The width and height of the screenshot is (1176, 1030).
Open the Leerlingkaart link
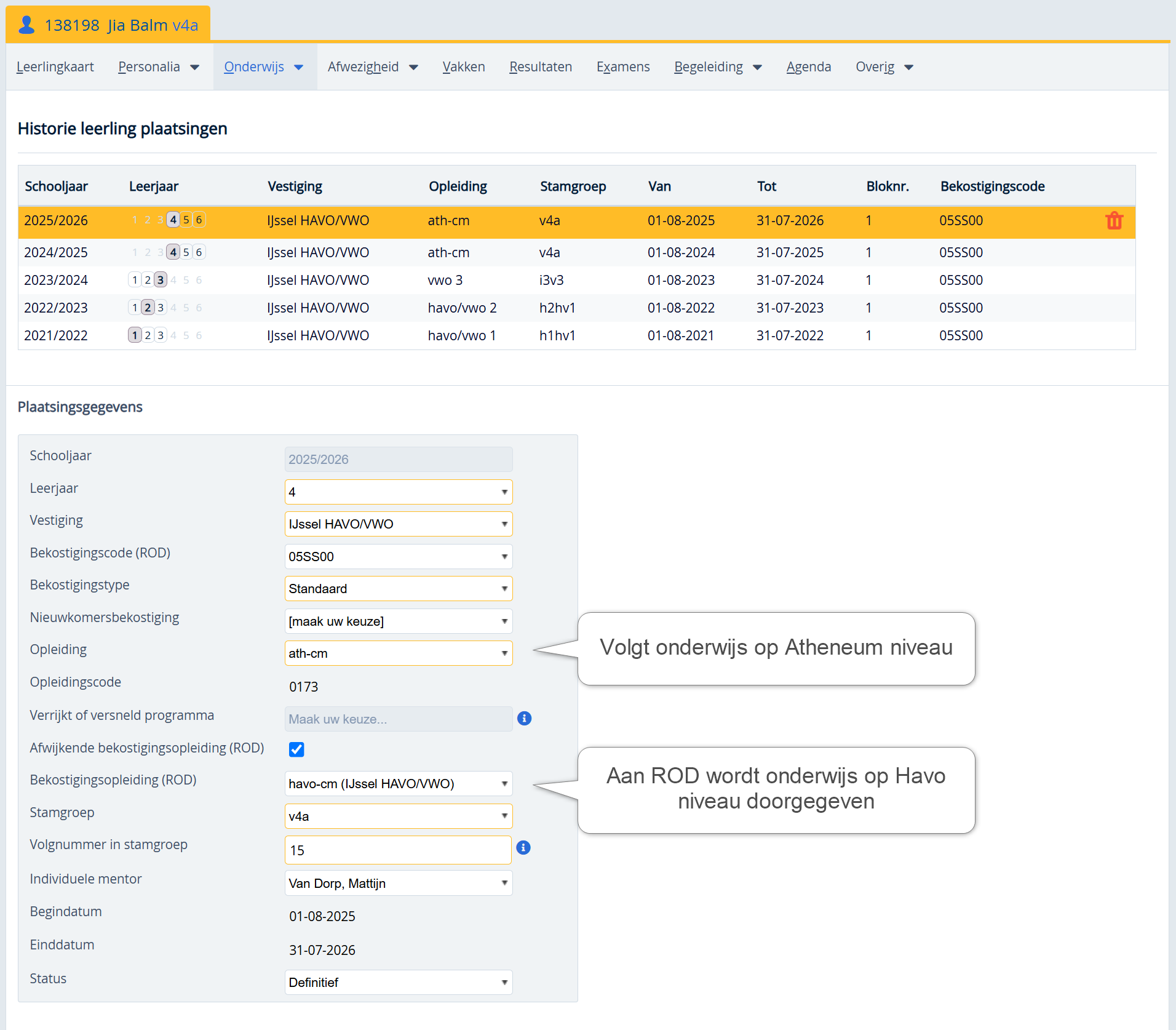click(x=55, y=67)
